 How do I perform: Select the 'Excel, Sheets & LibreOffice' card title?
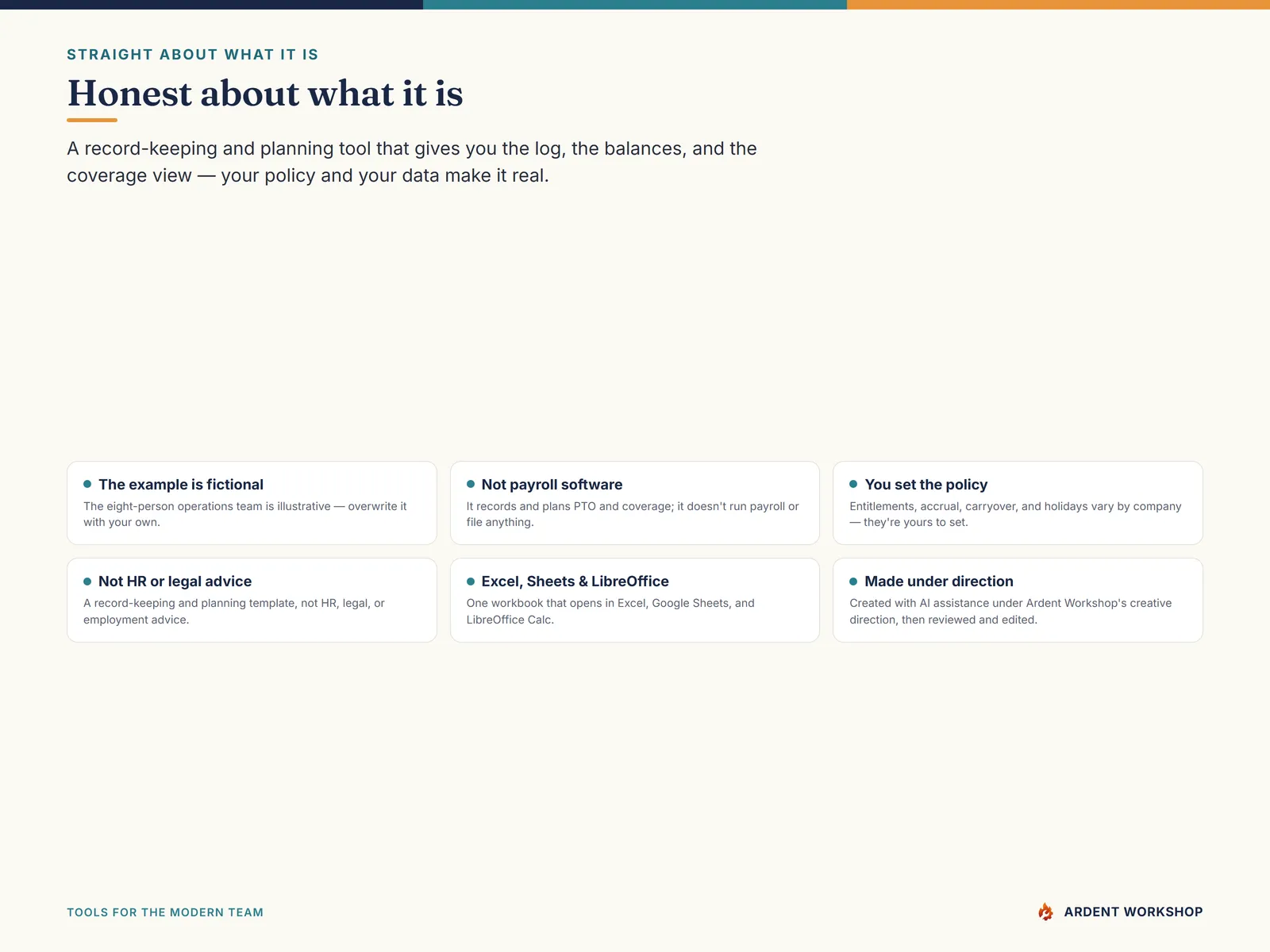click(575, 582)
